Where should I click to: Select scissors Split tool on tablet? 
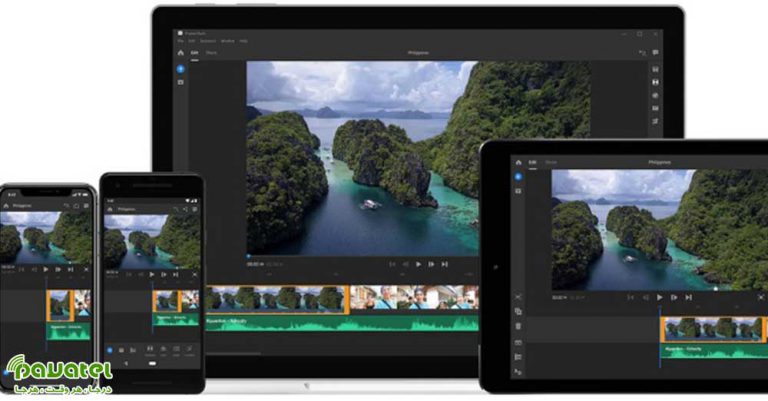518,297
